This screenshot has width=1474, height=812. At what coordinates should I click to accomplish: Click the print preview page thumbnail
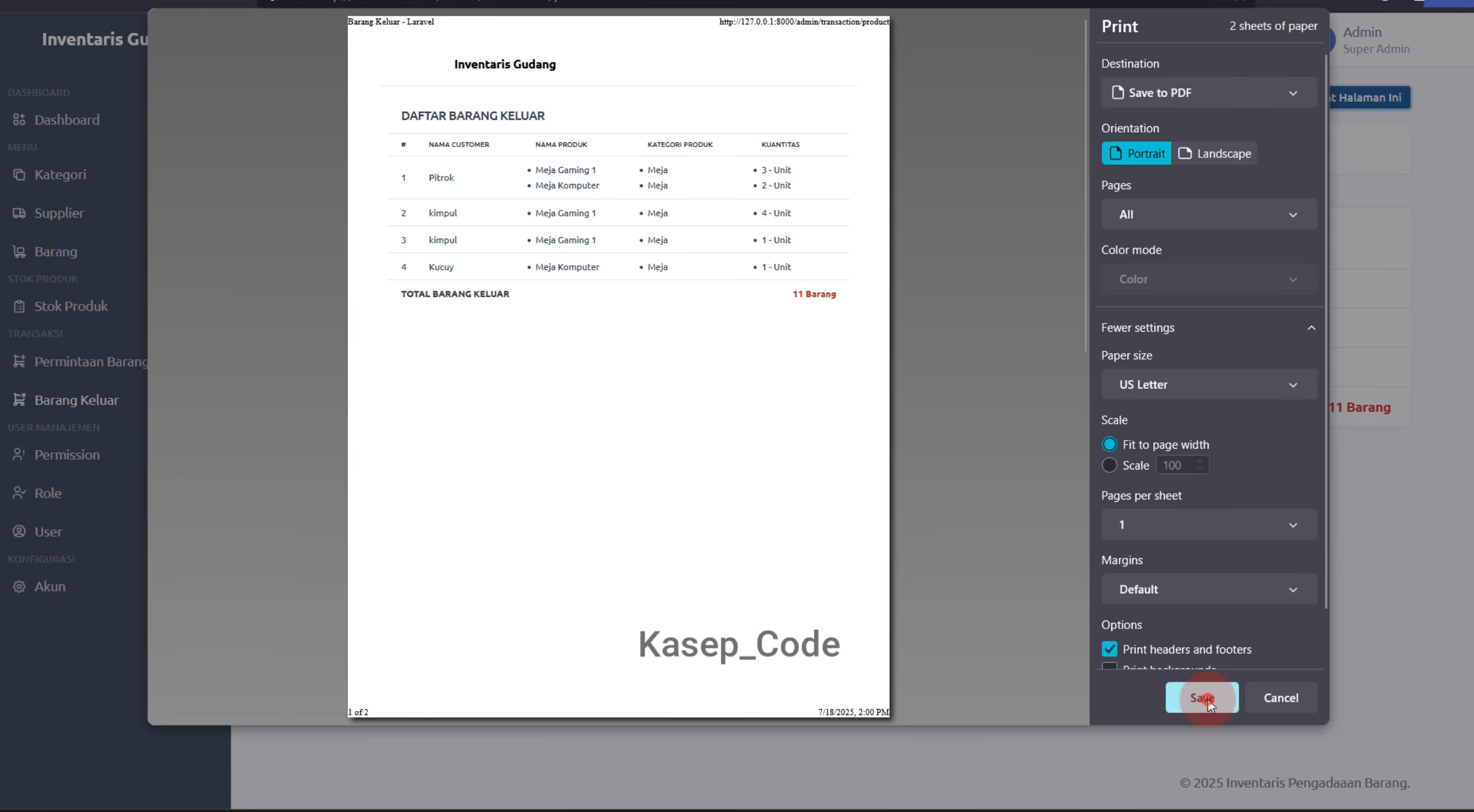tap(618, 367)
